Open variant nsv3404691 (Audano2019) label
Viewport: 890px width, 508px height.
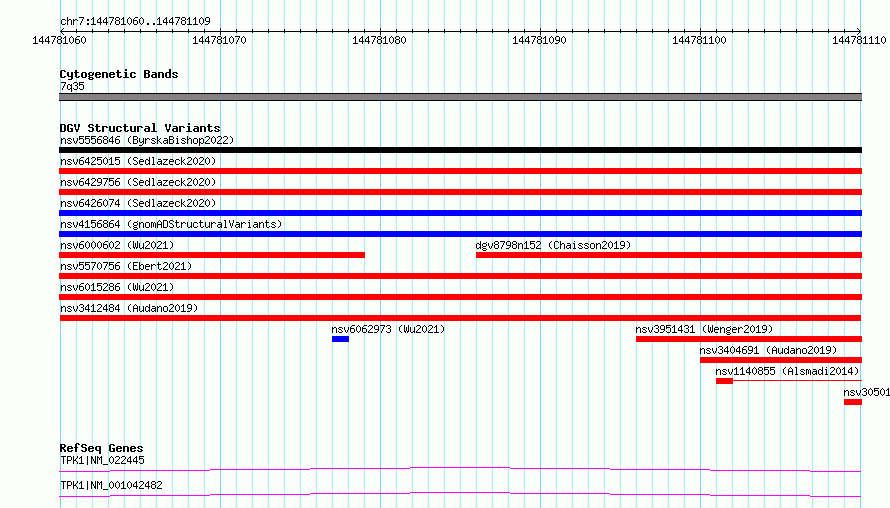click(768, 350)
